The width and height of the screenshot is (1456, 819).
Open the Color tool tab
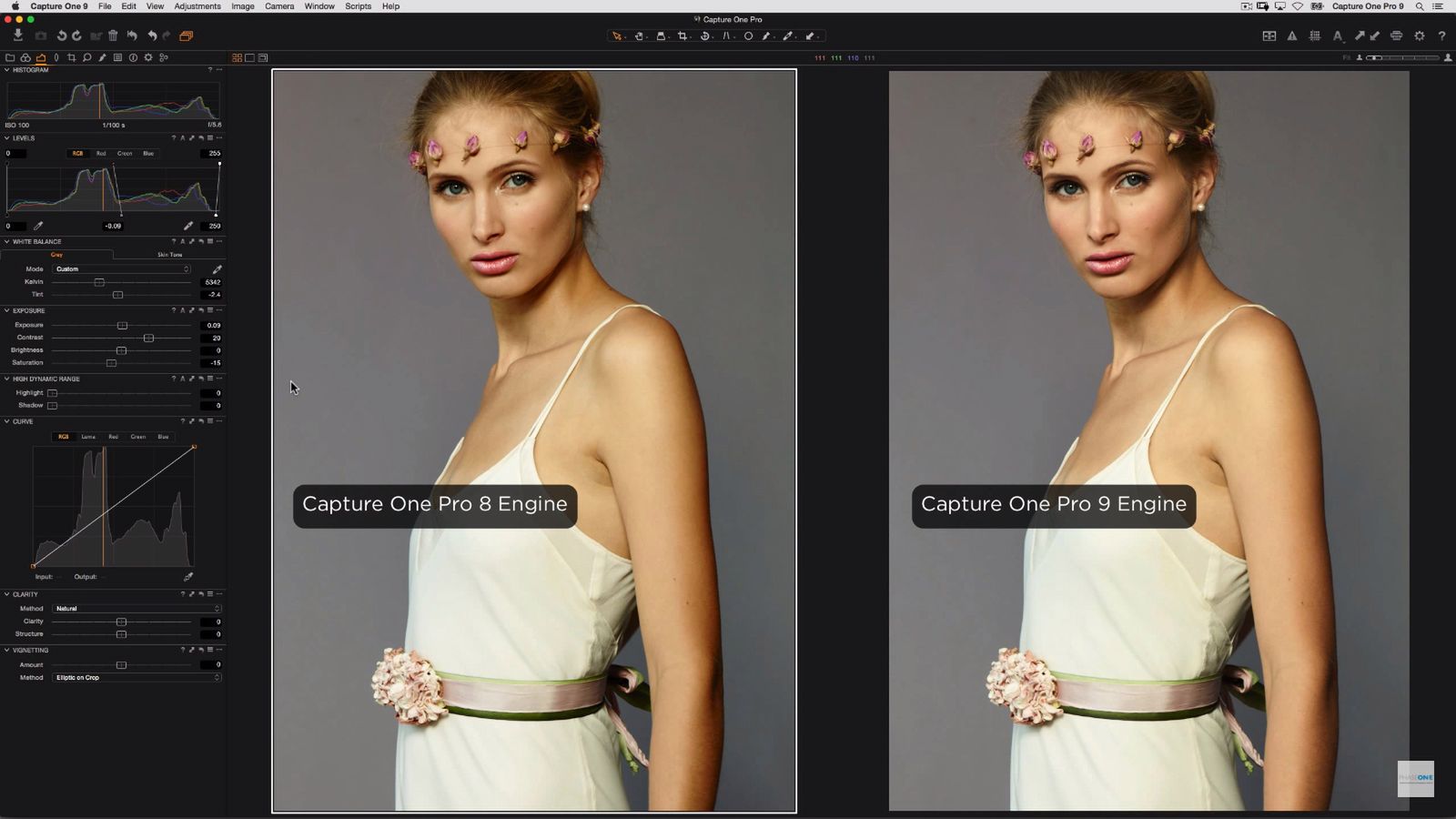[25, 57]
